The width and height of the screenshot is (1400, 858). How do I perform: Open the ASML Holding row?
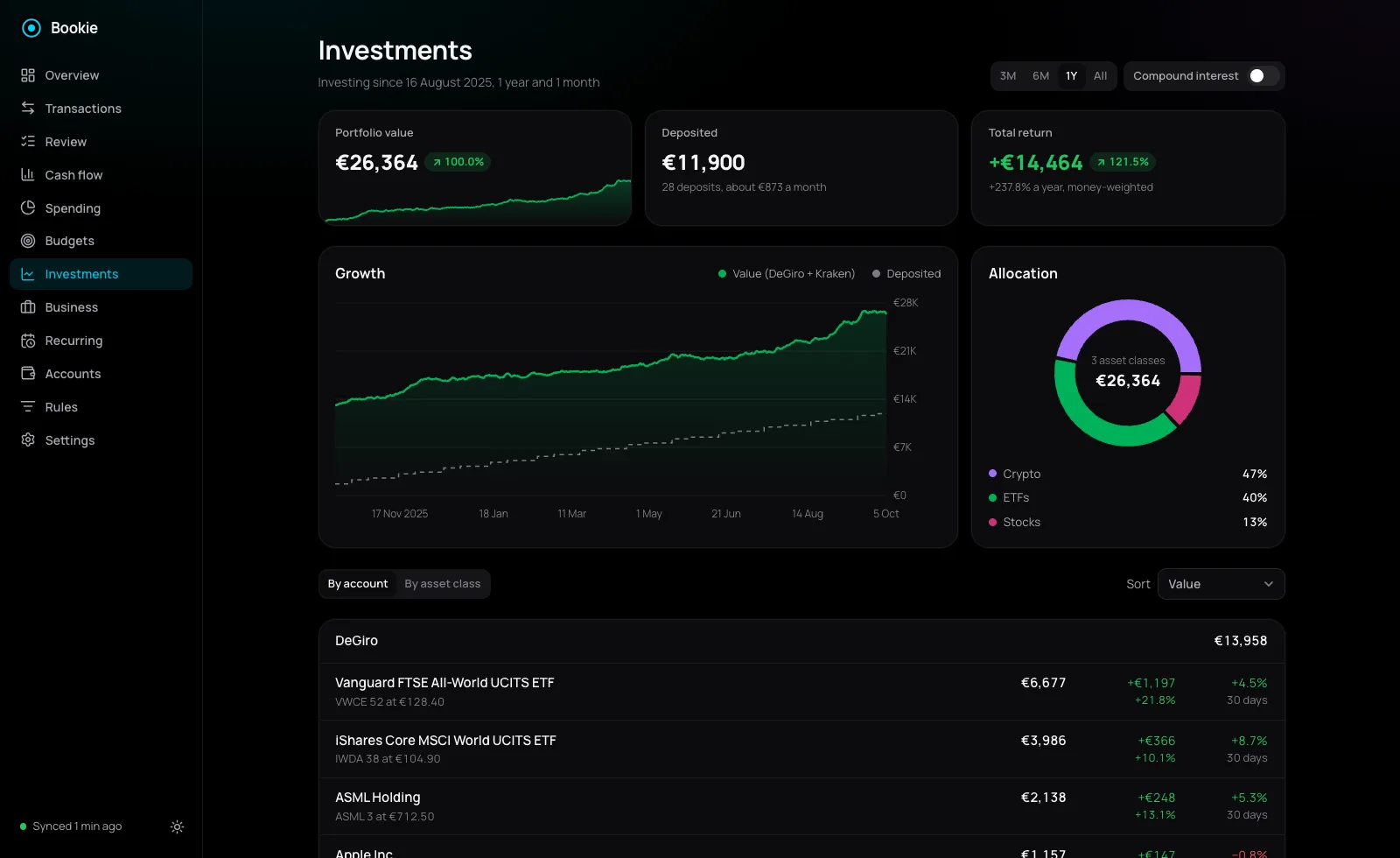(801, 806)
